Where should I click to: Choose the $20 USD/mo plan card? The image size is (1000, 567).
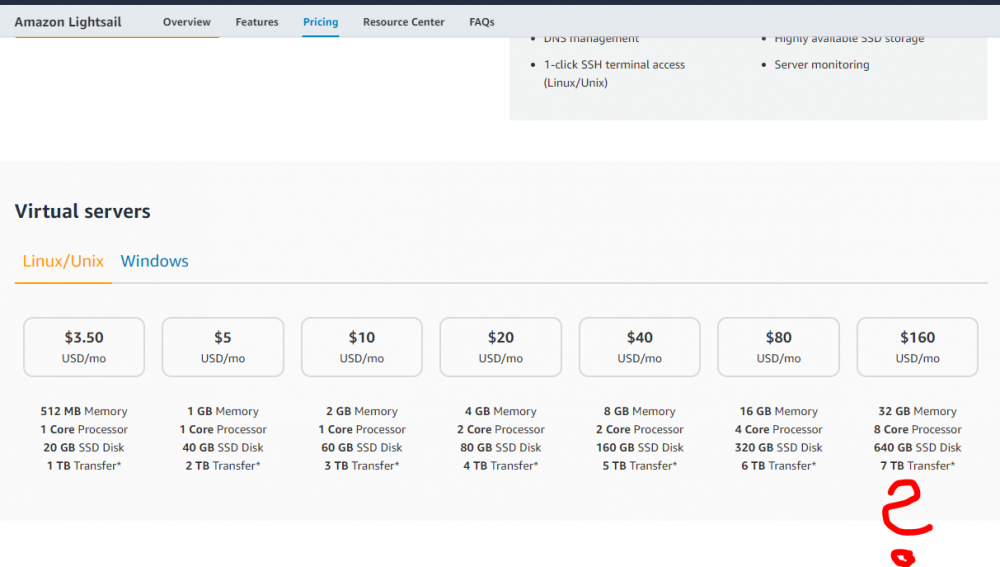(x=501, y=347)
